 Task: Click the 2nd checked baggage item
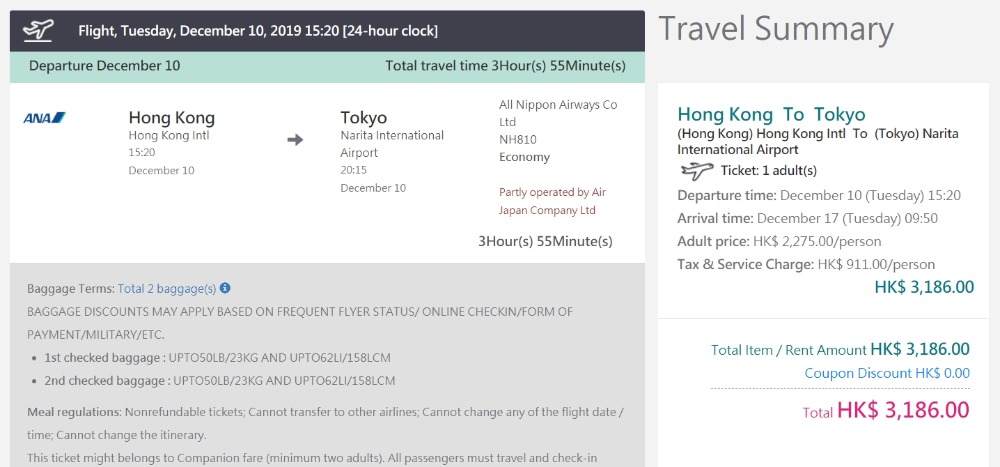pyautogui.click(x=220, y=381)
